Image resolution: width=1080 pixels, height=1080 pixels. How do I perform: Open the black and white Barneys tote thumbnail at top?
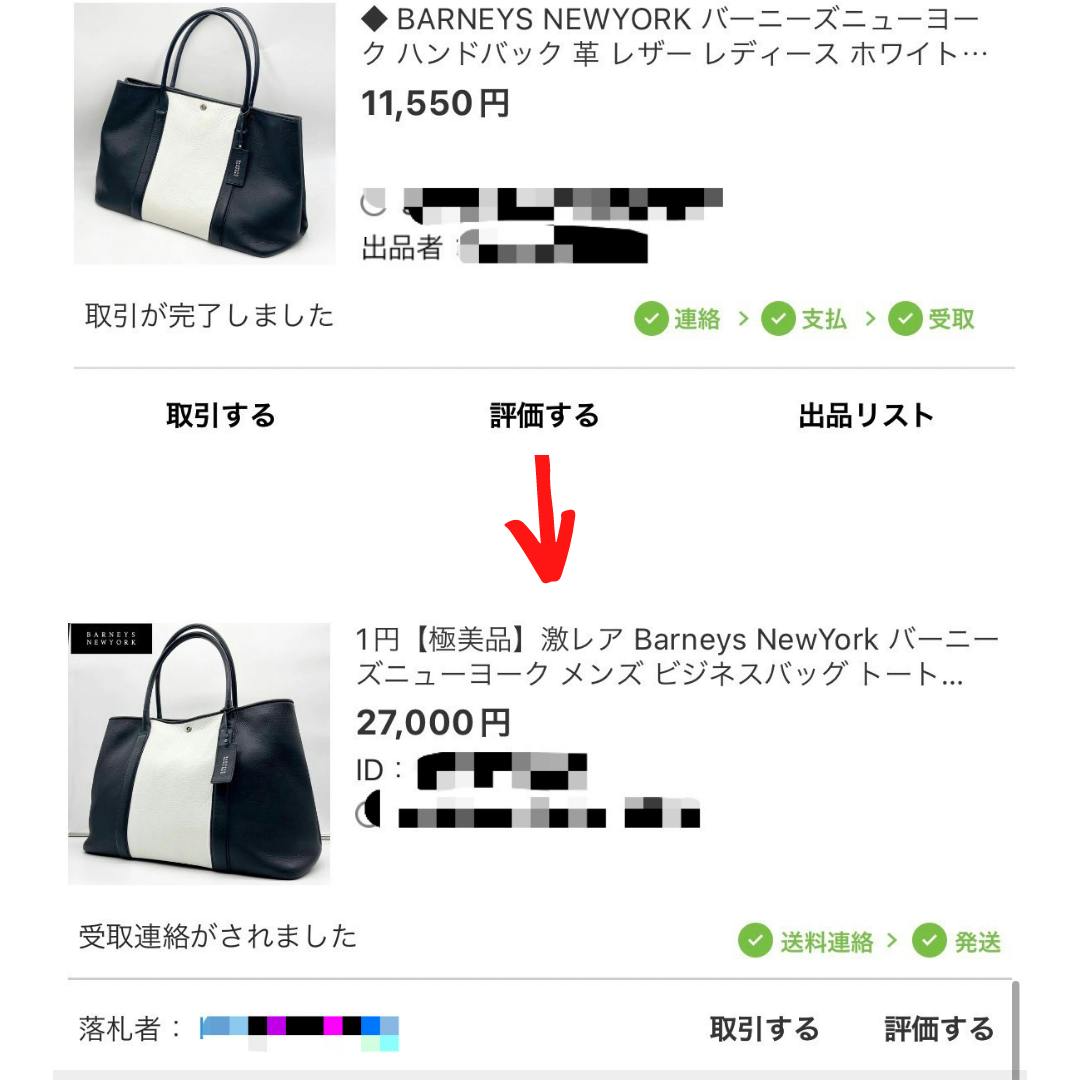205,134
